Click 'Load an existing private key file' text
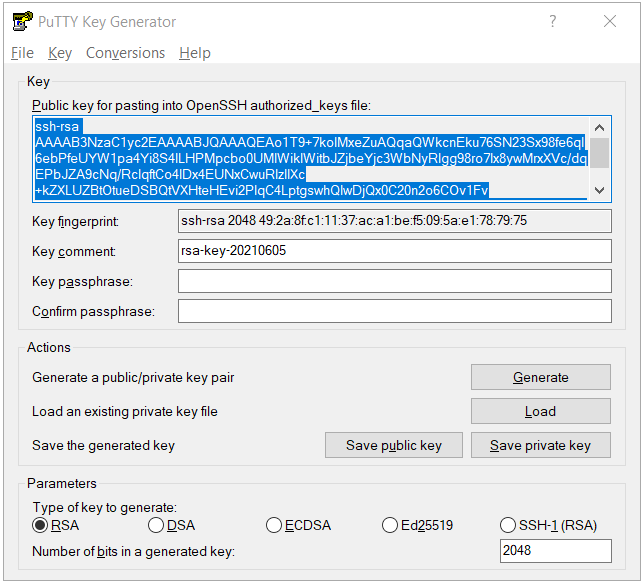The height and width of the screenshot is (583, 643). pyautogui.click(x=125, y=411)
